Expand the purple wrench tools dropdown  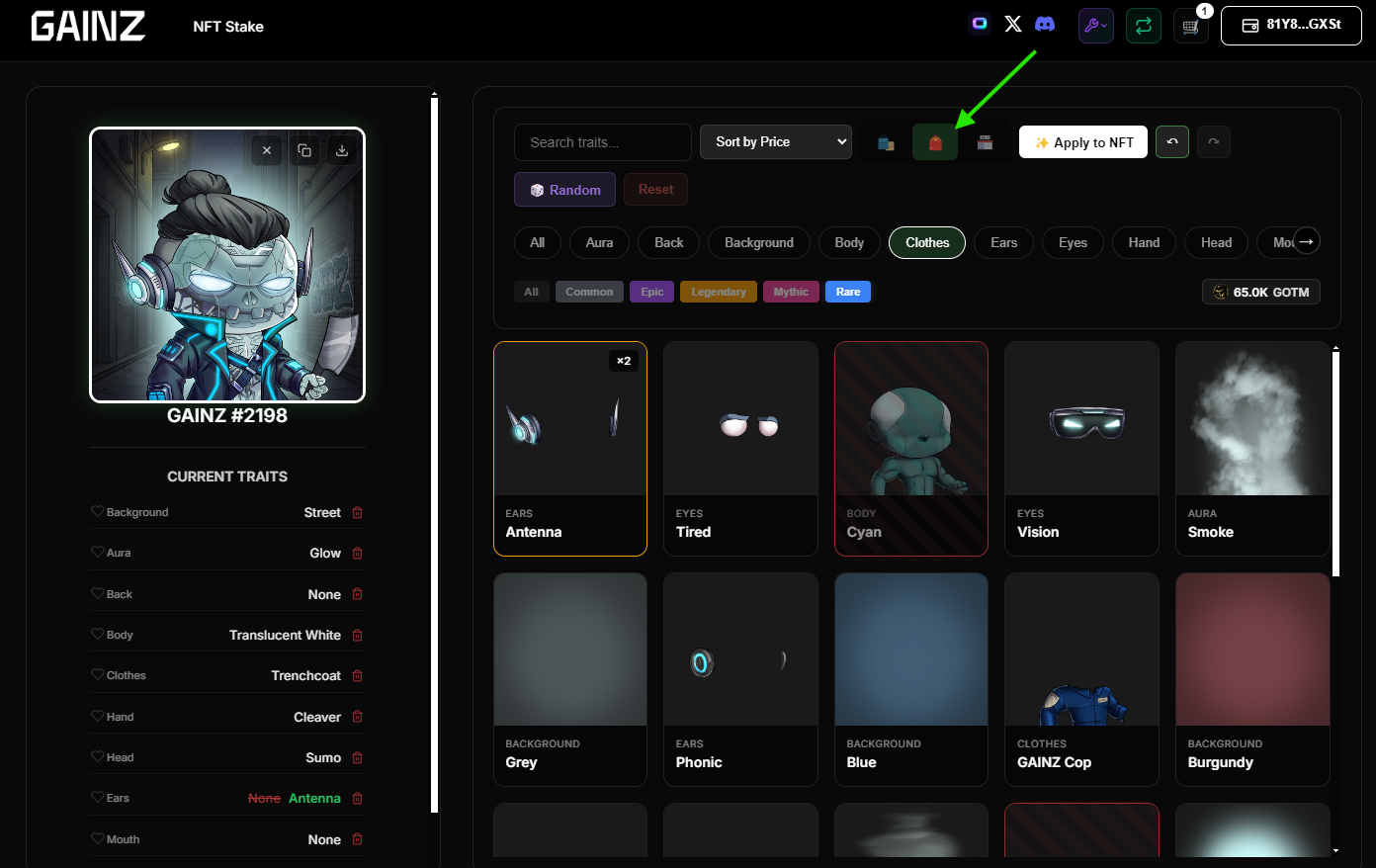tap(1095, 27)
